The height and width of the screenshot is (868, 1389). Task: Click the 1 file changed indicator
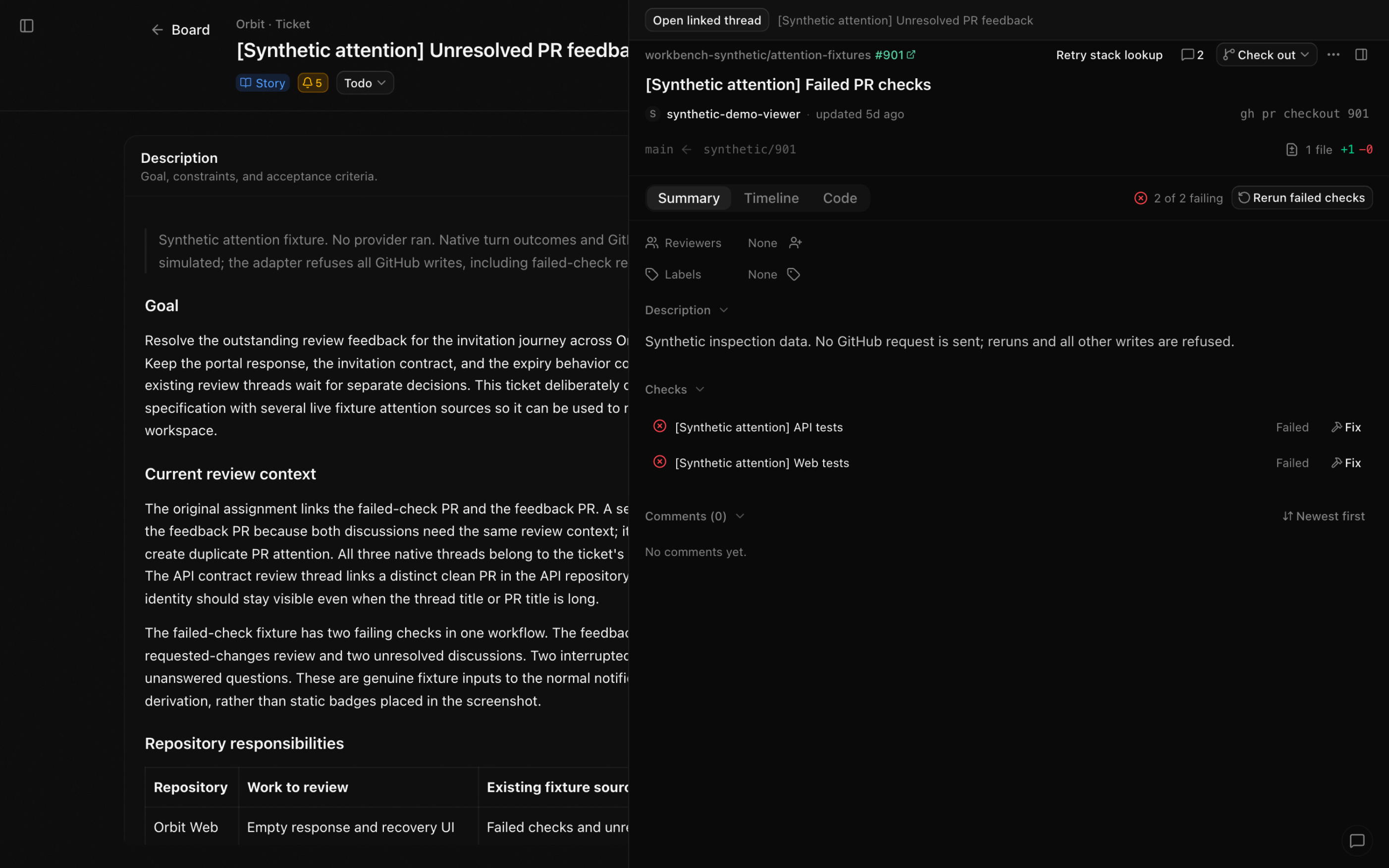[x=1309, y=150]
